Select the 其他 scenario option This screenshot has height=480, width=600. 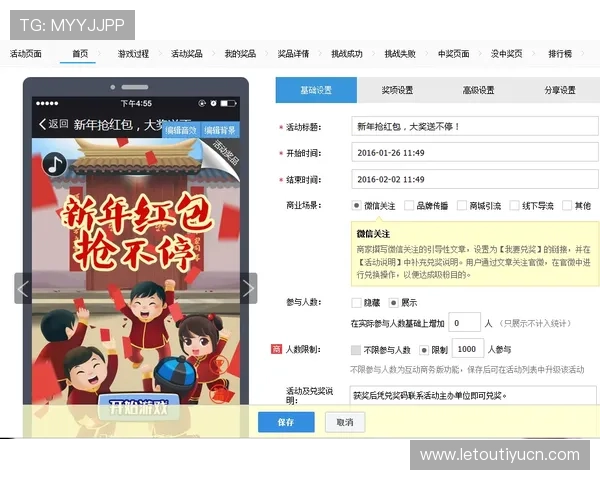(567, 206)
